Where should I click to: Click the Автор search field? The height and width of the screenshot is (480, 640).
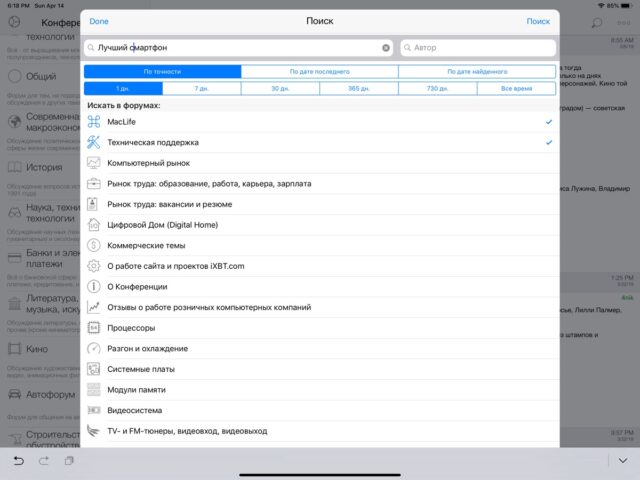(x=478, y=48)
